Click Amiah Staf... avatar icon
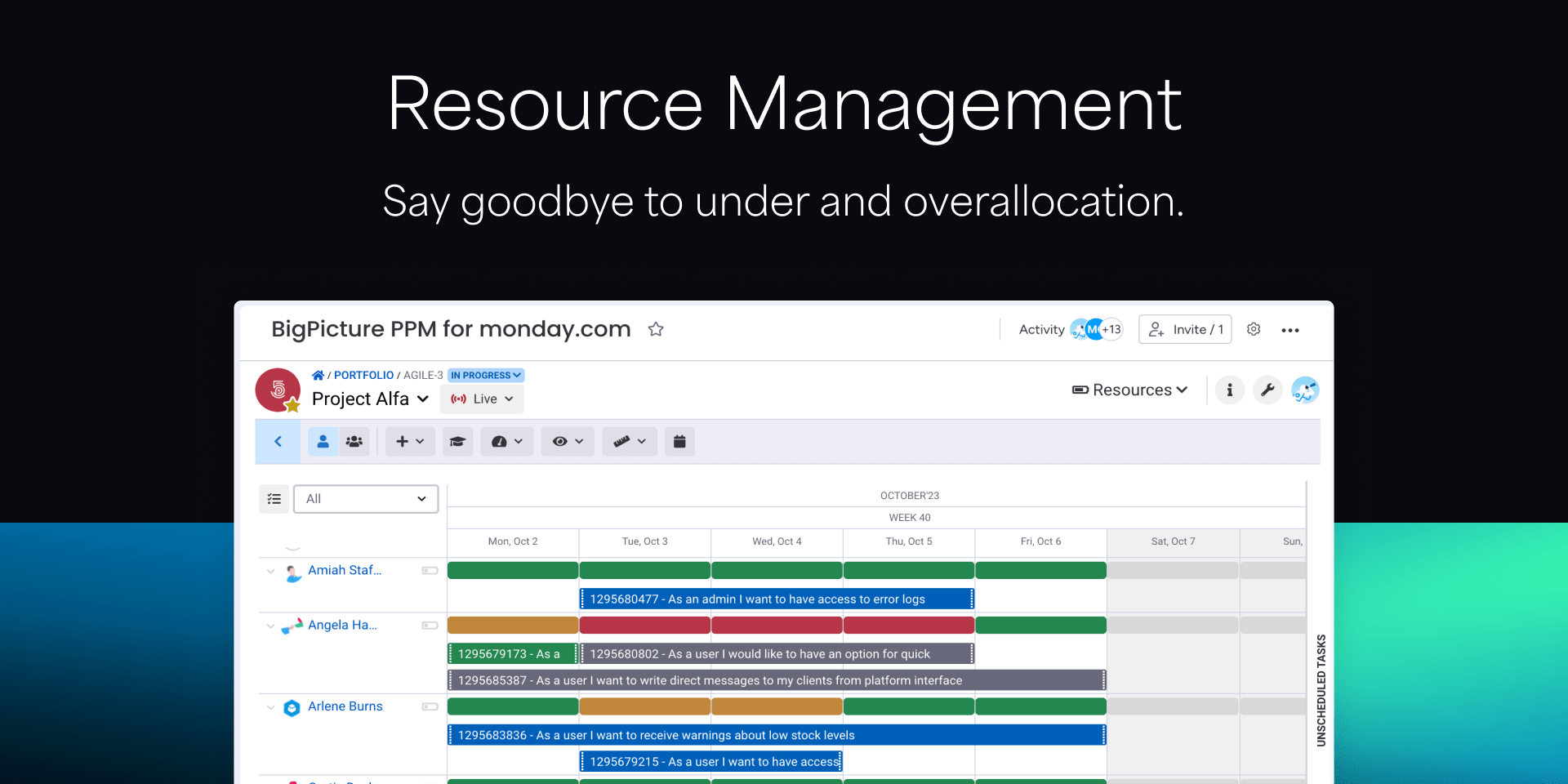The image size is (1568, 784). coord(292,573)
